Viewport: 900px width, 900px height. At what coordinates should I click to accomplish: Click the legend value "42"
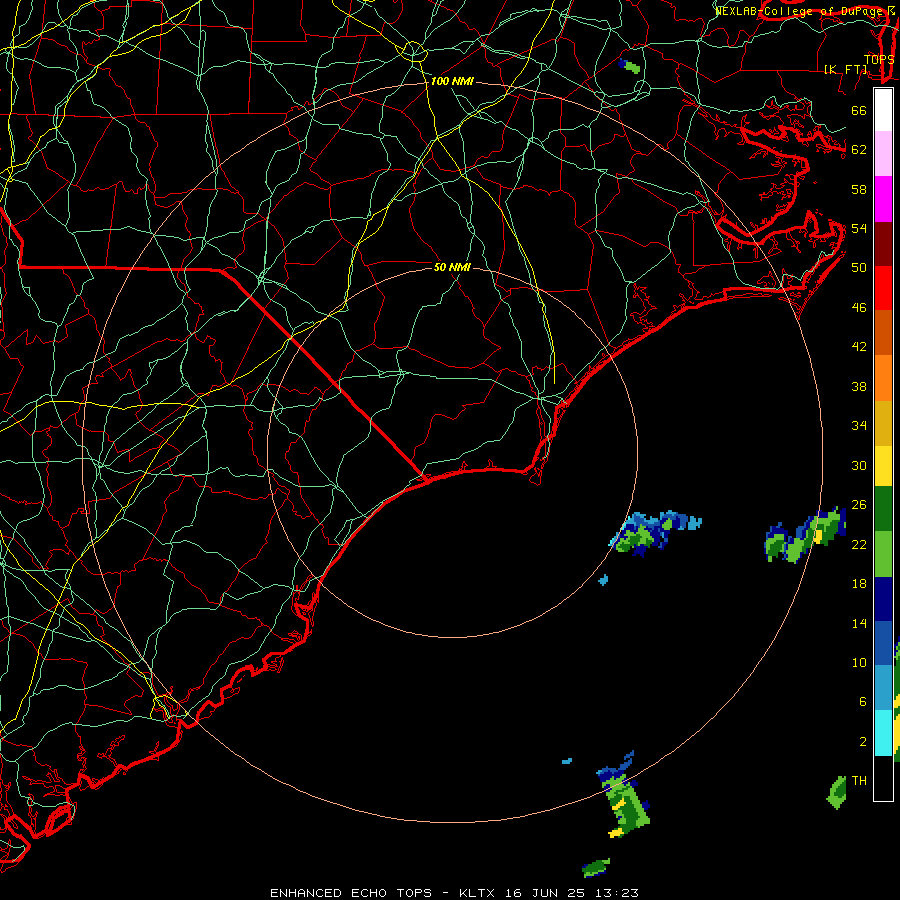click(859, 347)
